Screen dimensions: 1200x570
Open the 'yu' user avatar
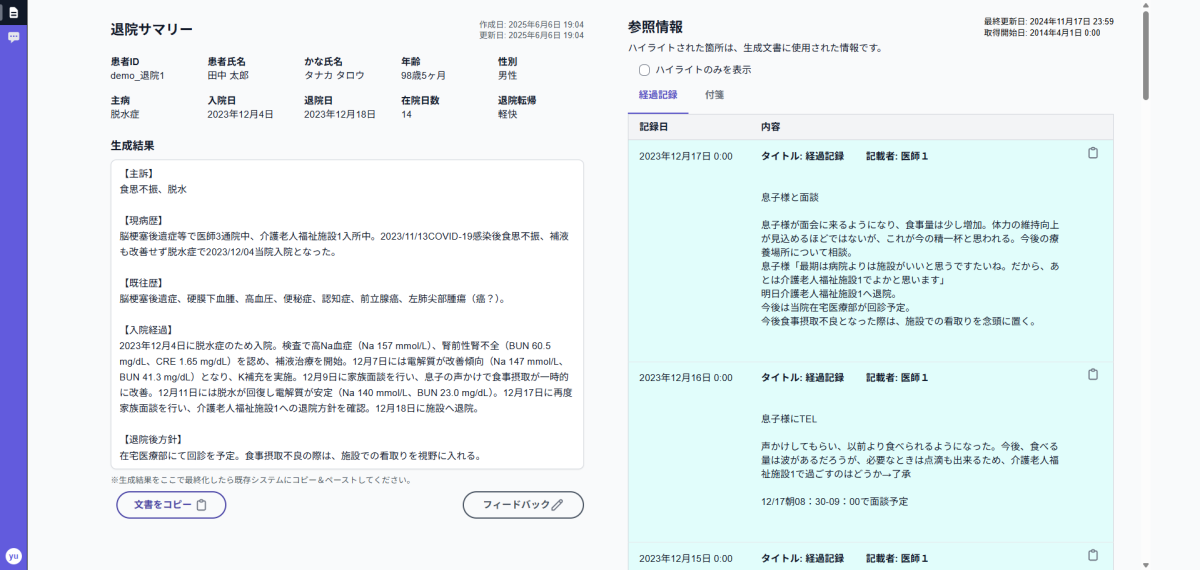[14, 556]
